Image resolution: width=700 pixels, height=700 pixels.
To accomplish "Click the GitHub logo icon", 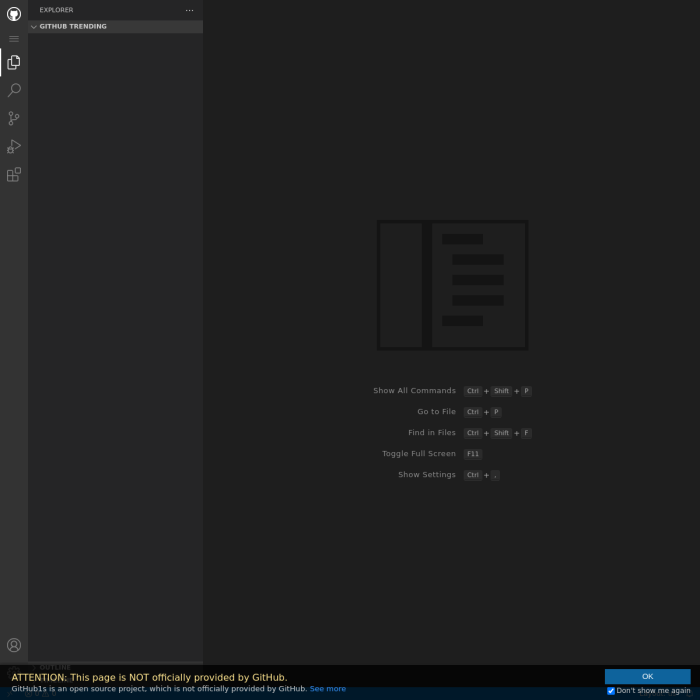I will tap(14, 14).
